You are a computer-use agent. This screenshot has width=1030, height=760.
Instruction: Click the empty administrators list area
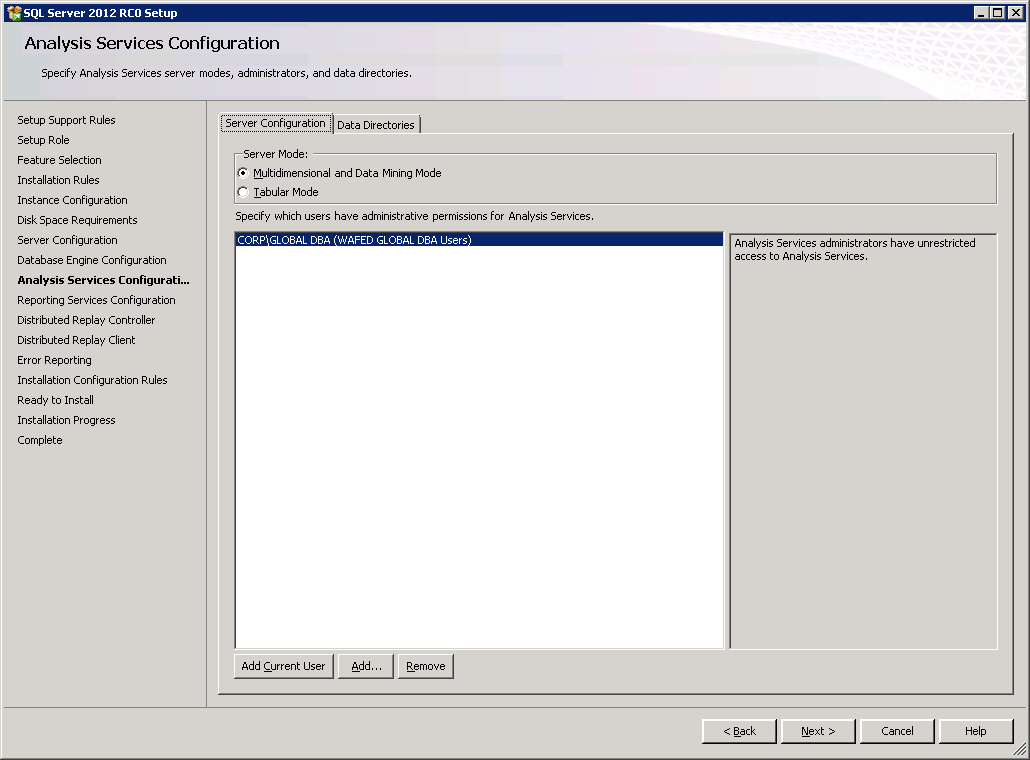[478, 450]
